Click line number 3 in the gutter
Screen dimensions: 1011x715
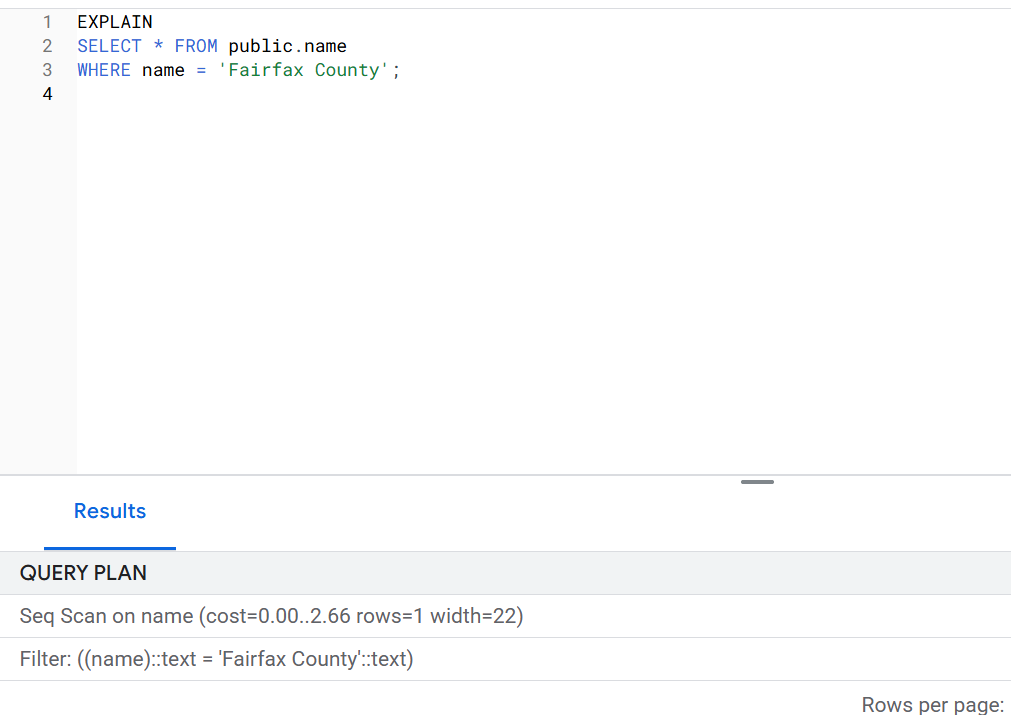pos(47,70)
